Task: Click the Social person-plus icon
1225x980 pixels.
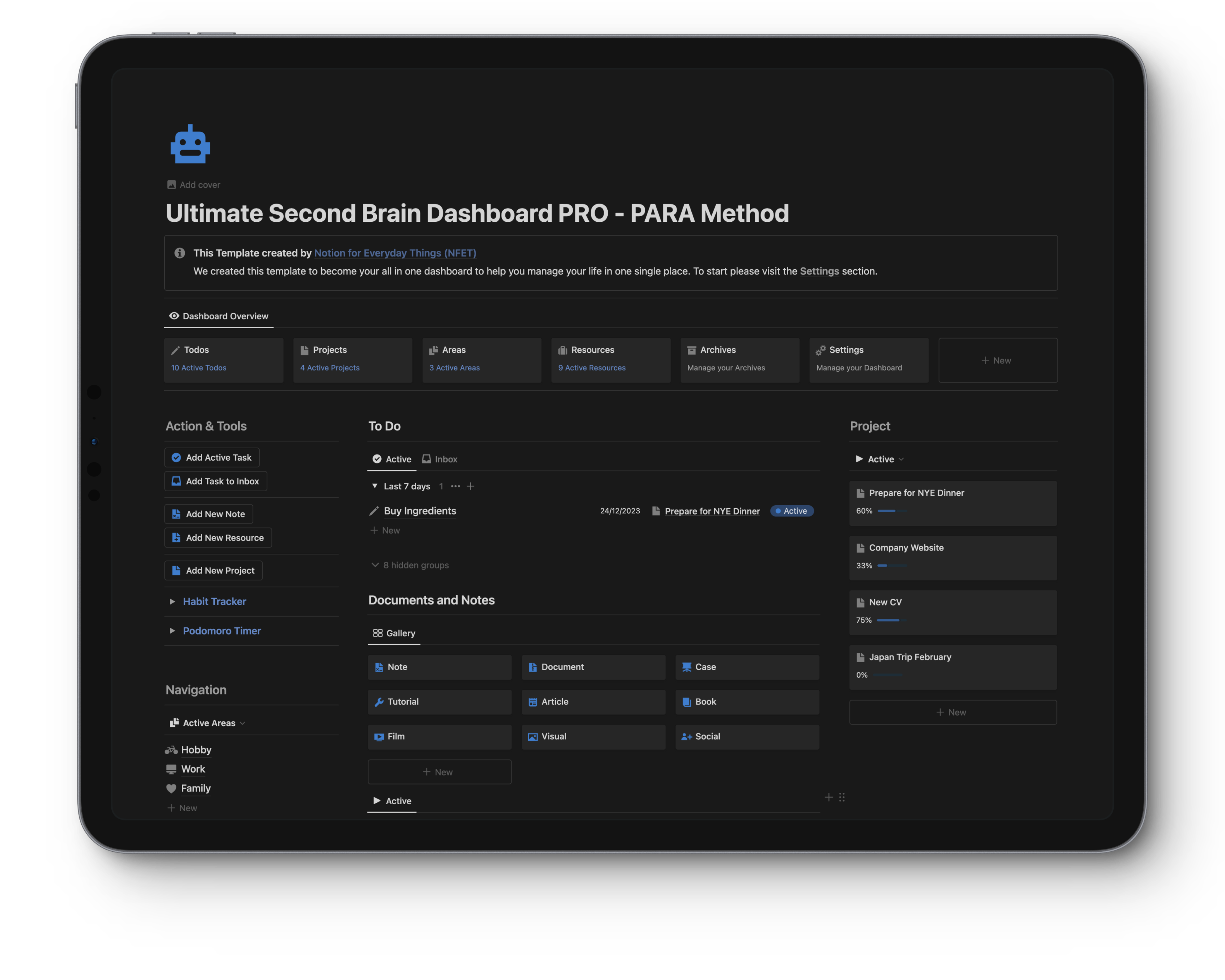Action: coord(687,737)
